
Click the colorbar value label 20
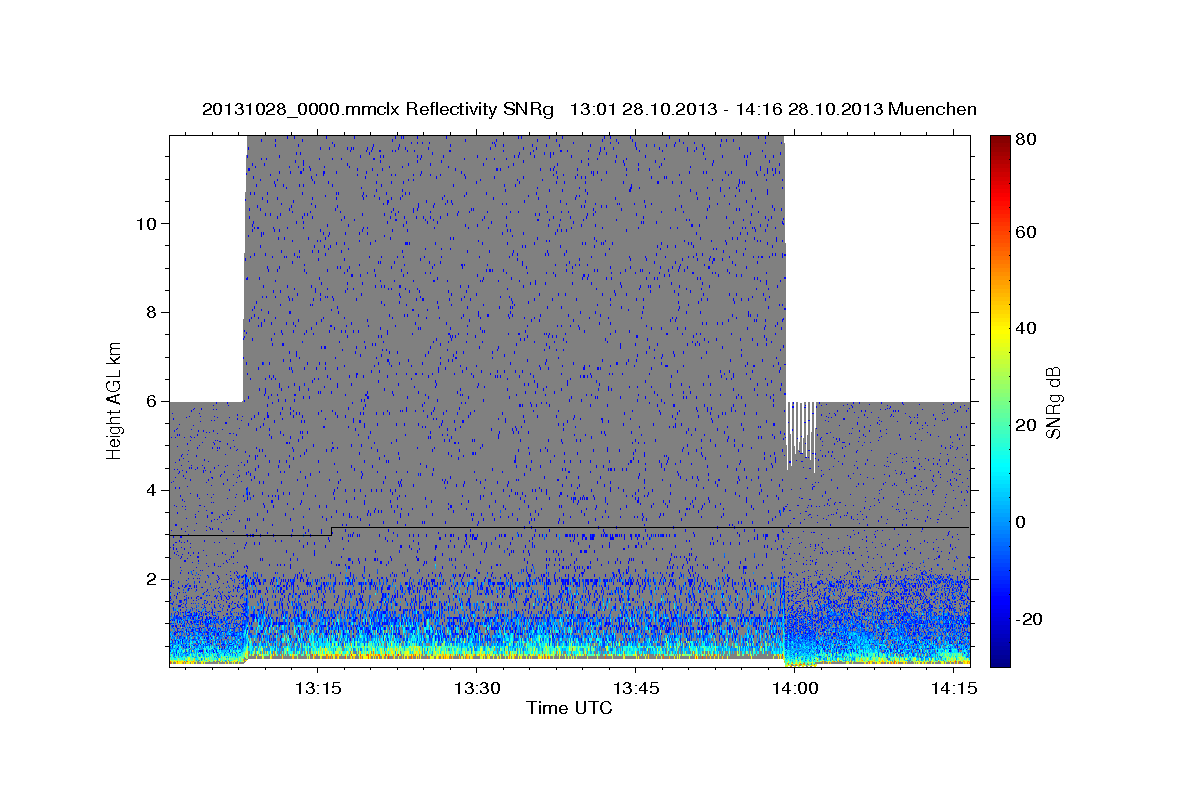point(1027,425)
